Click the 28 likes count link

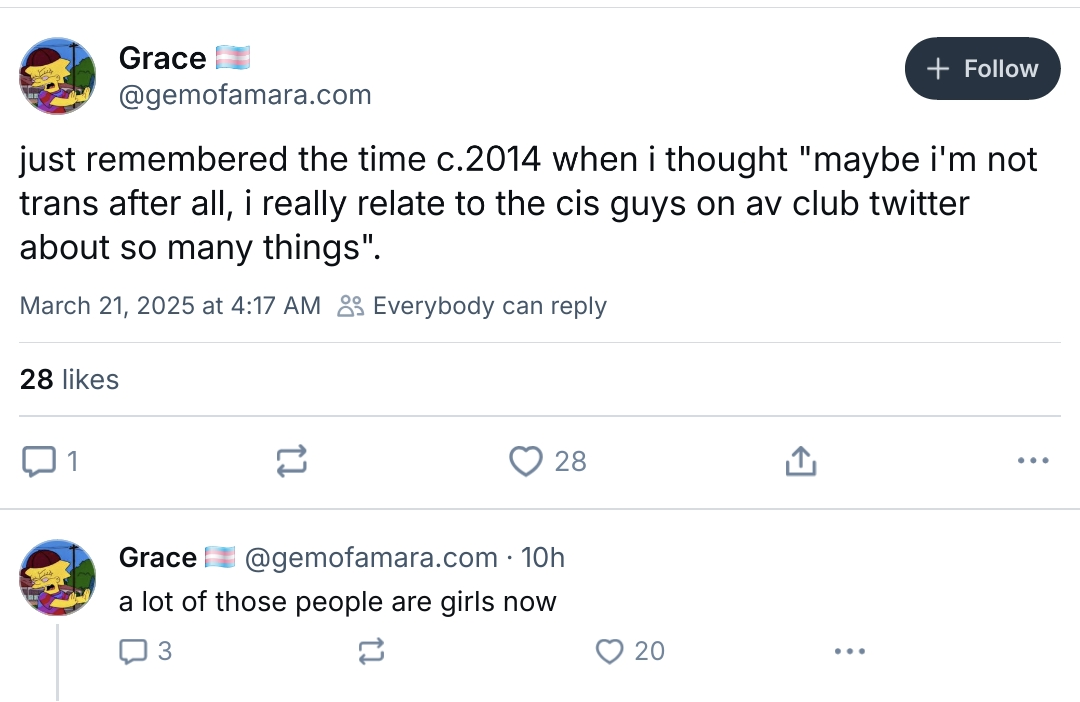coord(69,380)
